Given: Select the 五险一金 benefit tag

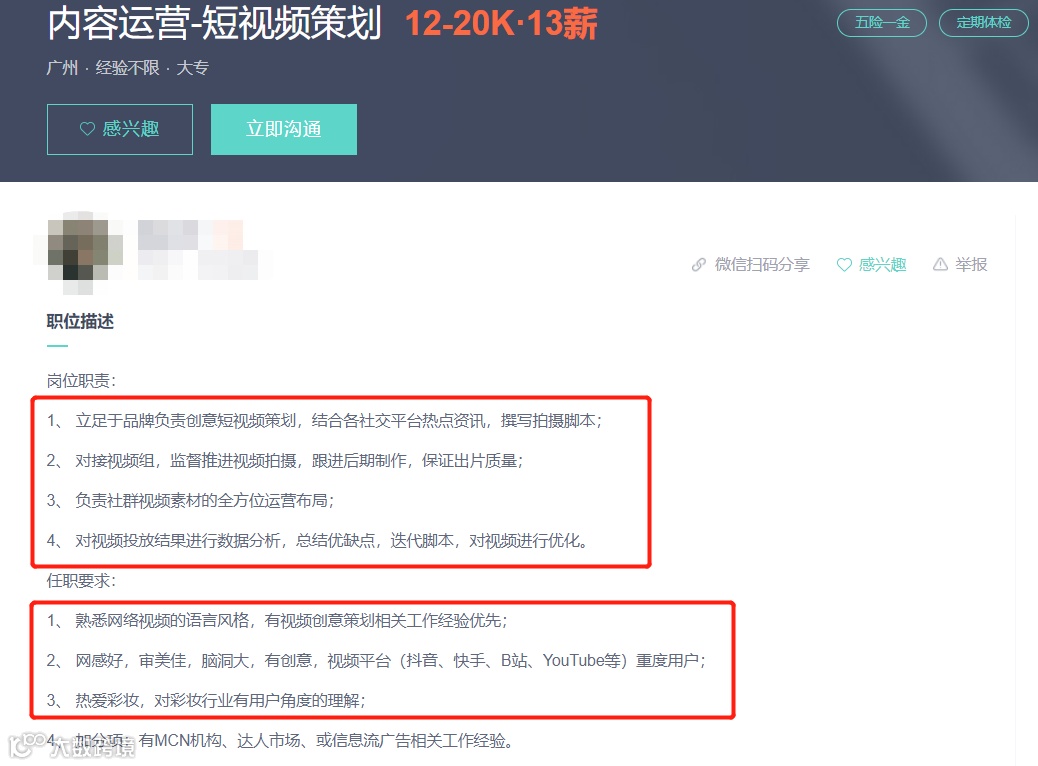Looking at the screenshot, I should (881, 22).
